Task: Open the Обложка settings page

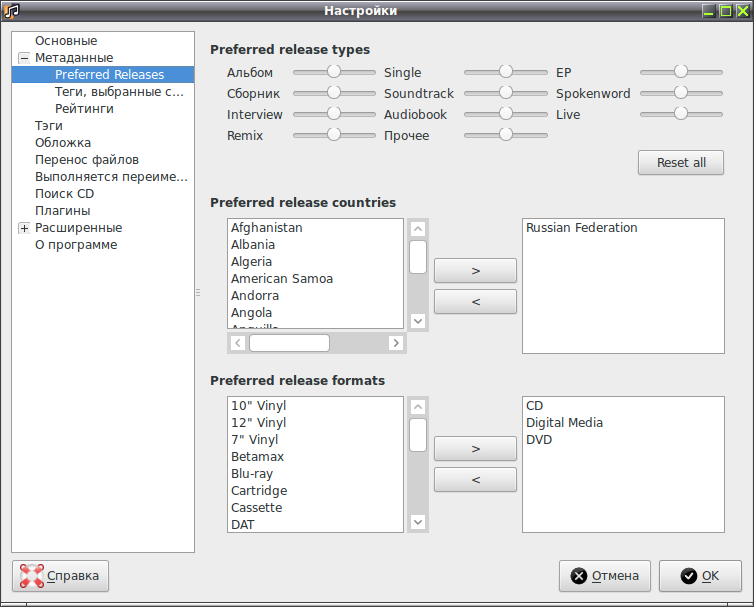Action: pos(63,143)
